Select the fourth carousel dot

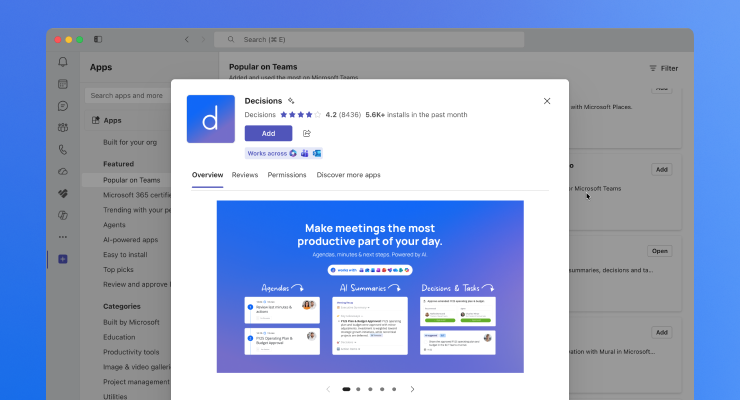(382, 389)
